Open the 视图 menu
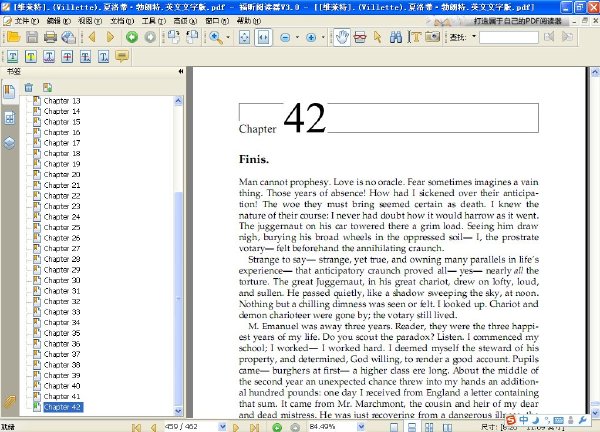 (90, 21)
